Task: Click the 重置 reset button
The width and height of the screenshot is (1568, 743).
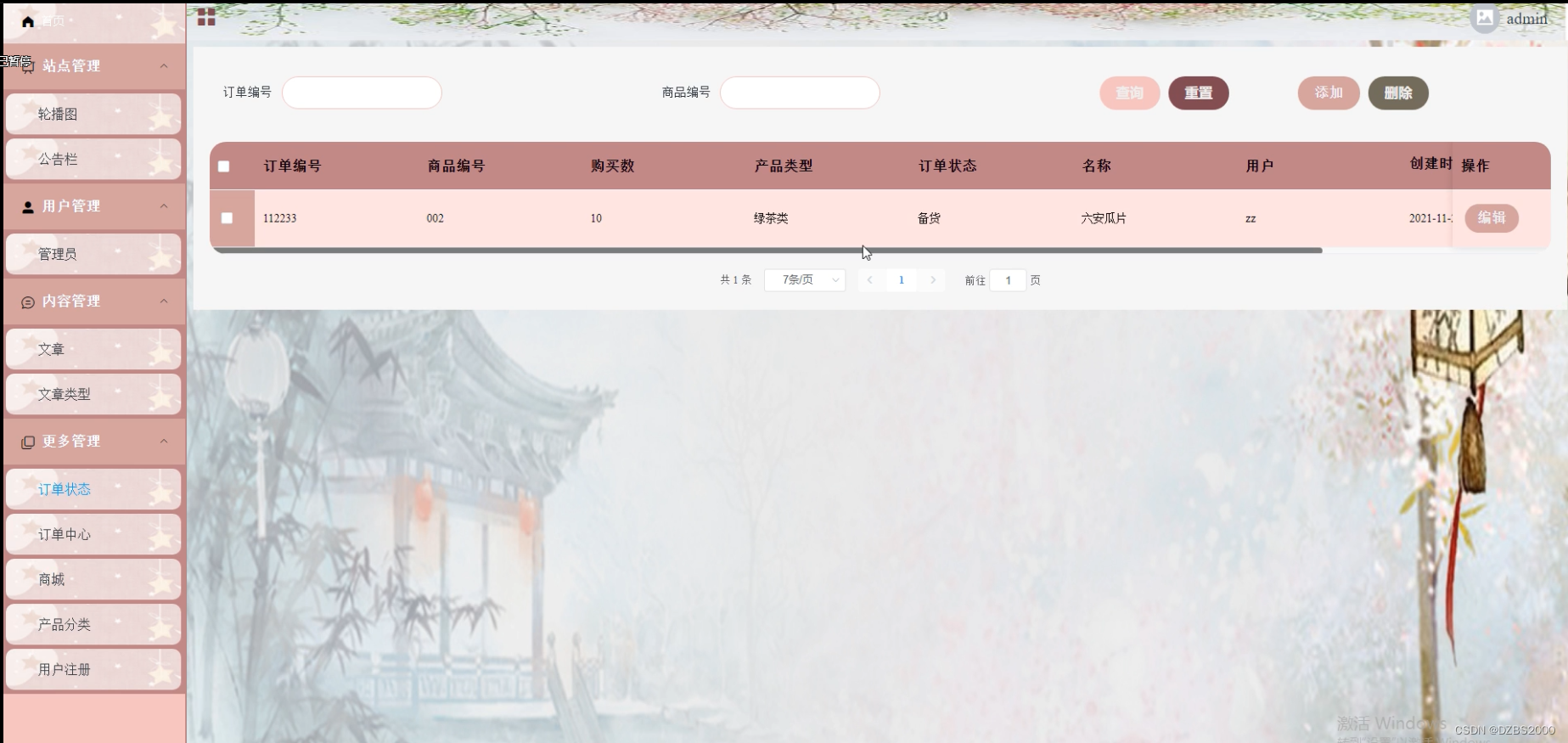Action: tap(1199, 93)
